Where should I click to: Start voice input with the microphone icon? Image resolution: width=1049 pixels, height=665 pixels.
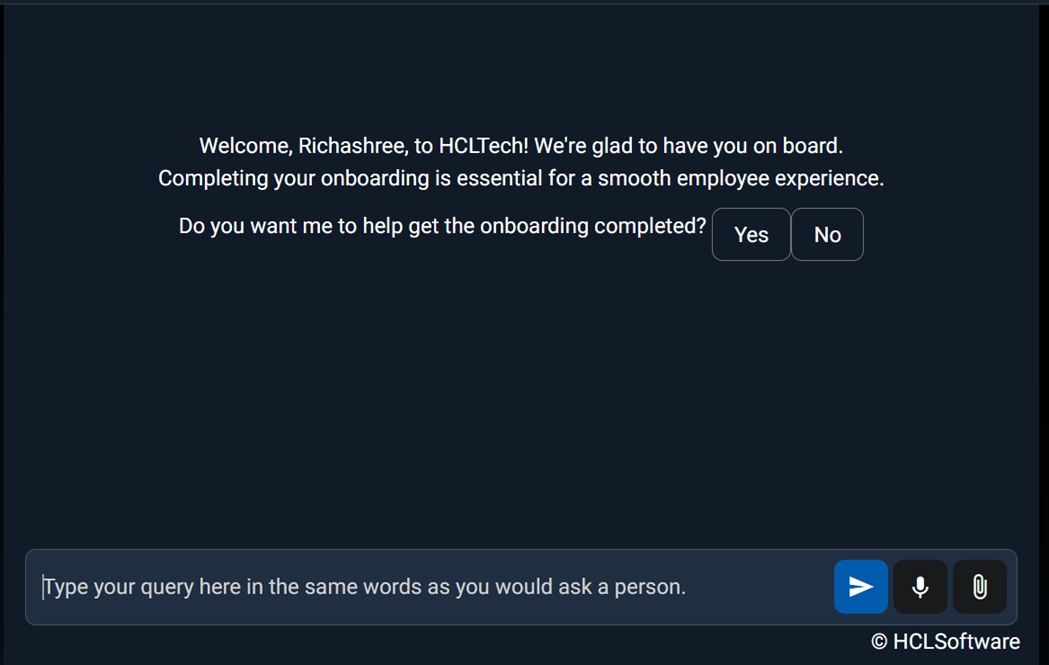(x=920, y=587)
